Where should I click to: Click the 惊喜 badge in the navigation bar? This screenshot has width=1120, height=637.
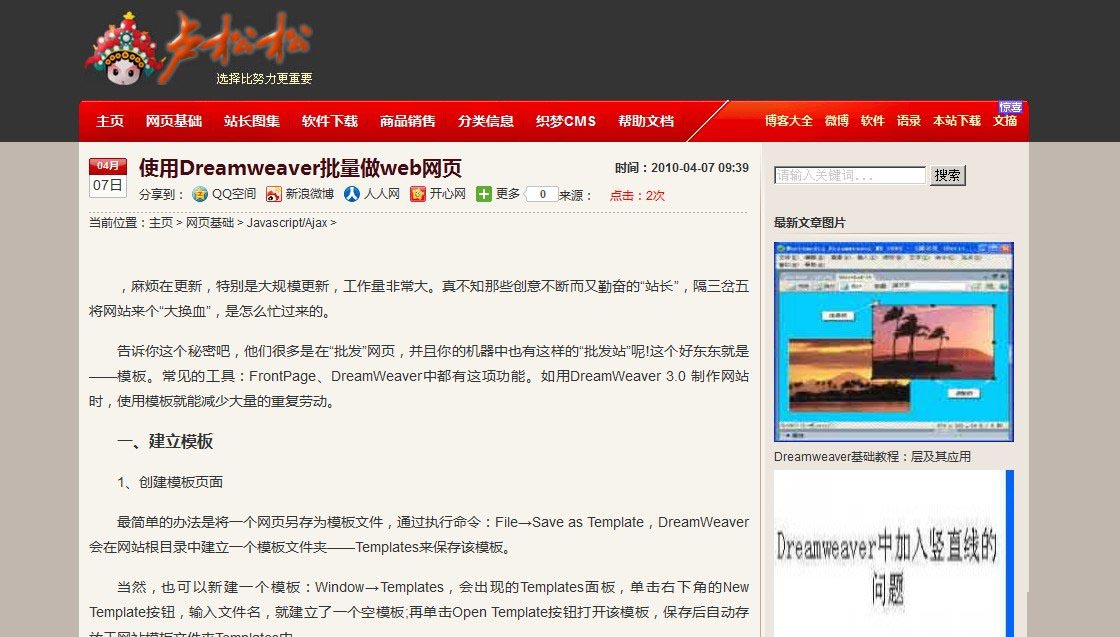click(1011, 107)
